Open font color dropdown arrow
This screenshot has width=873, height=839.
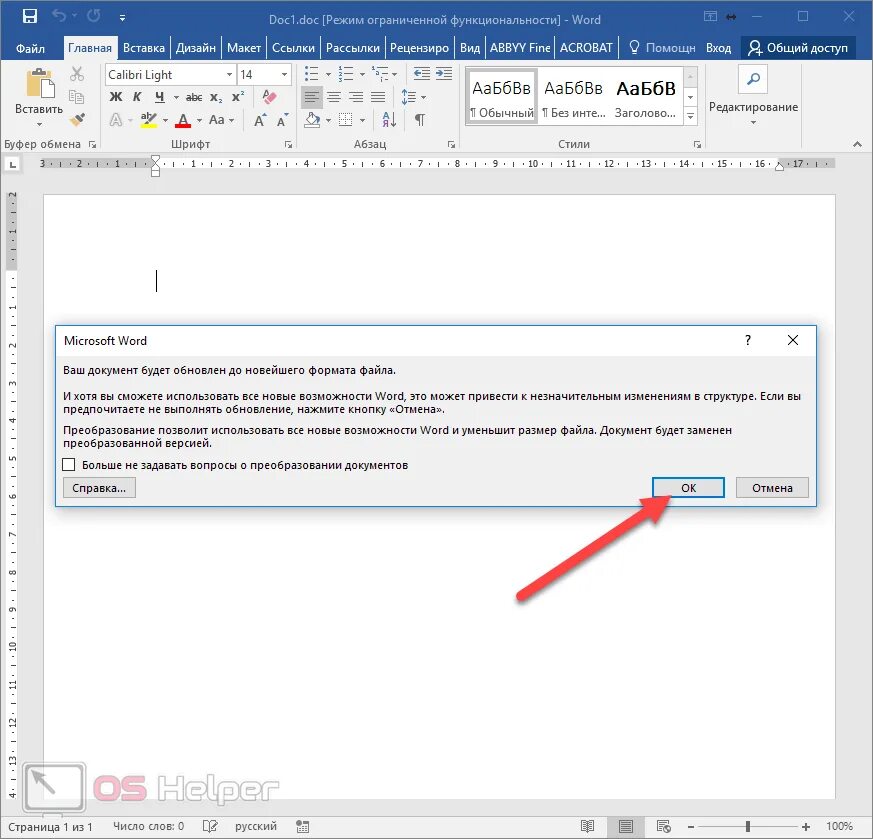tap(199, 120)
